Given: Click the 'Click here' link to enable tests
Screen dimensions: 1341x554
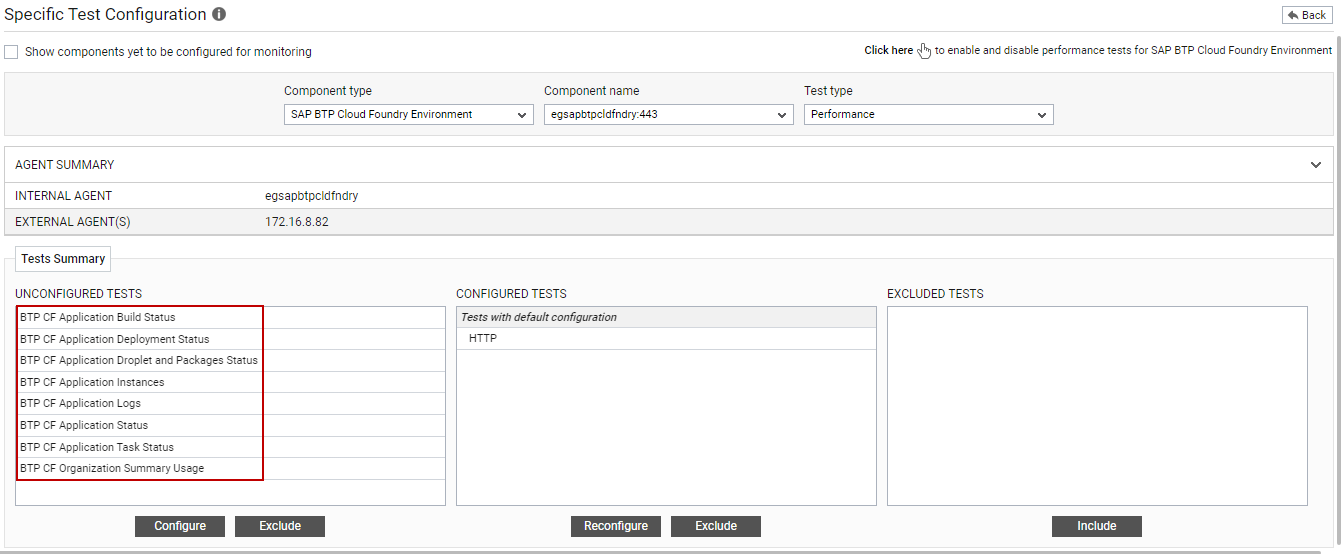Looking at the screenshot, I should (x=889, y=50).
